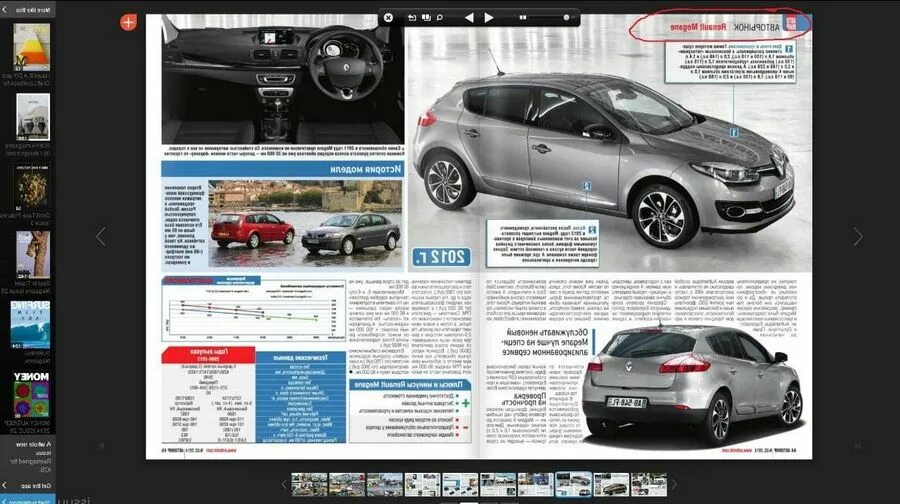Click the red 'Годы выпуска' table header

point(208,354)
